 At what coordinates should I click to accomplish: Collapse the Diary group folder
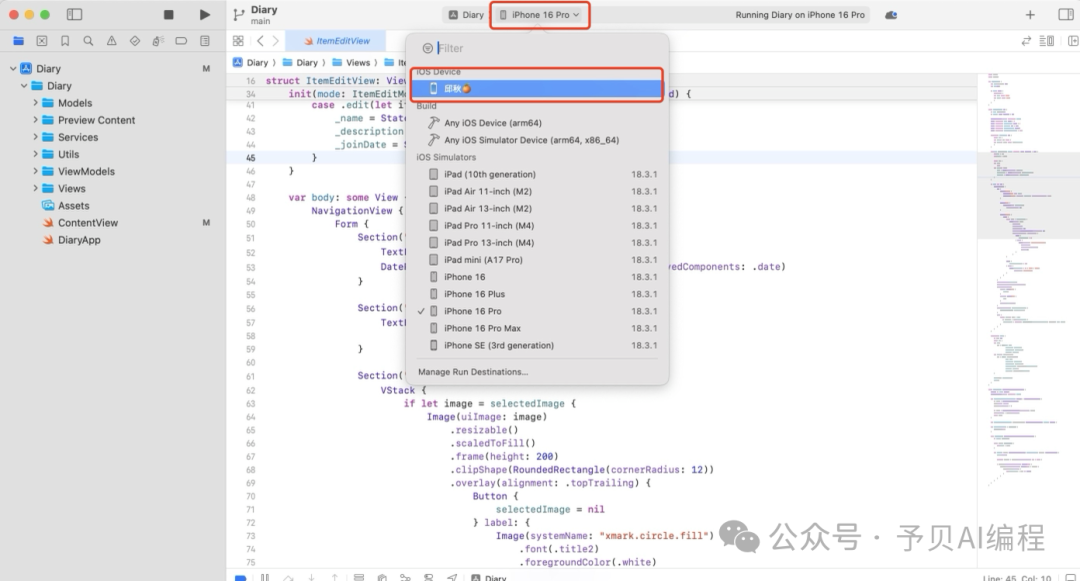click(x=24, y=86)
